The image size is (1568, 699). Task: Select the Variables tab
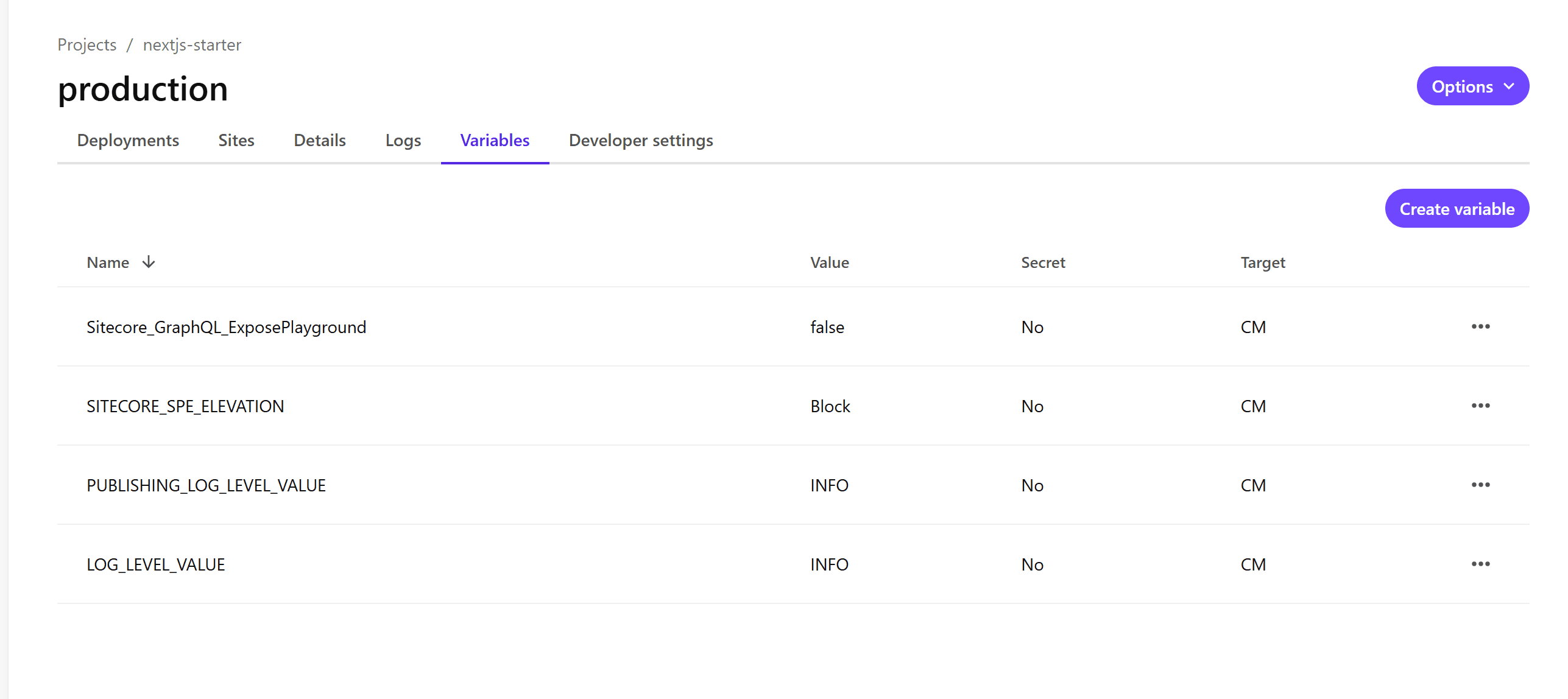click(495, 141)
